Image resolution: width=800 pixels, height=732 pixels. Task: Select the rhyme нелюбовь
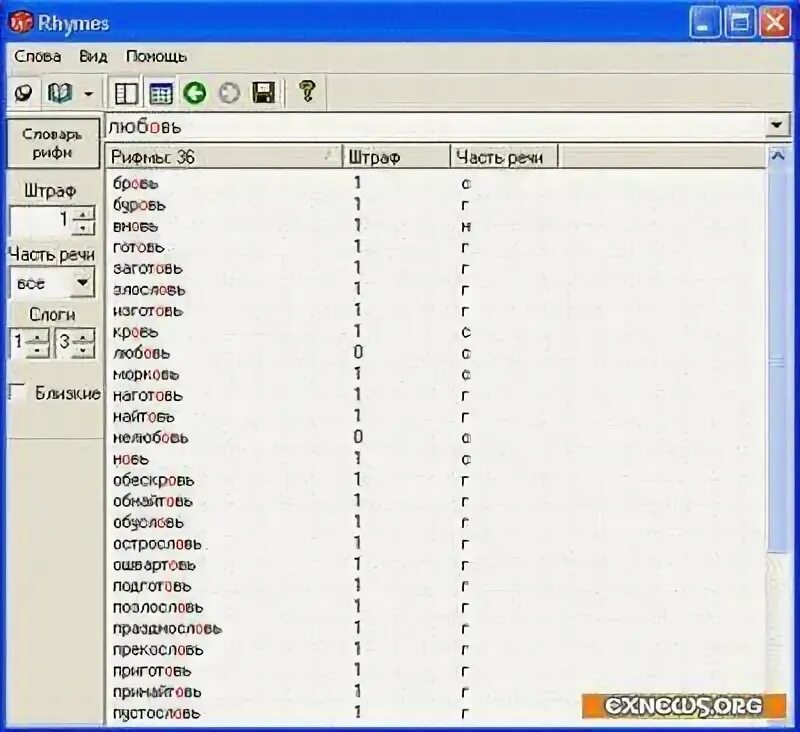pyautogui.click(x=151, y=438)
